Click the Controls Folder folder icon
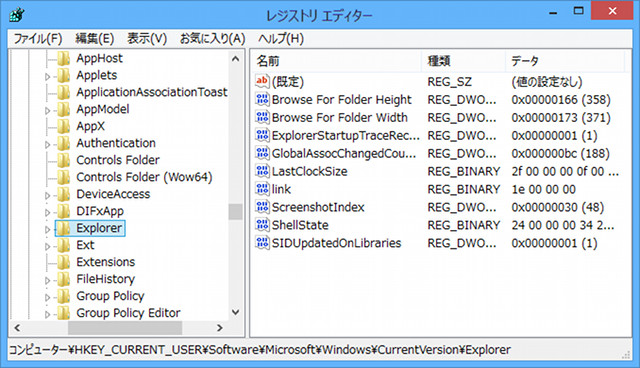This screenshot has height=368, width=640. pyautogui.click(x=64, y=160)
